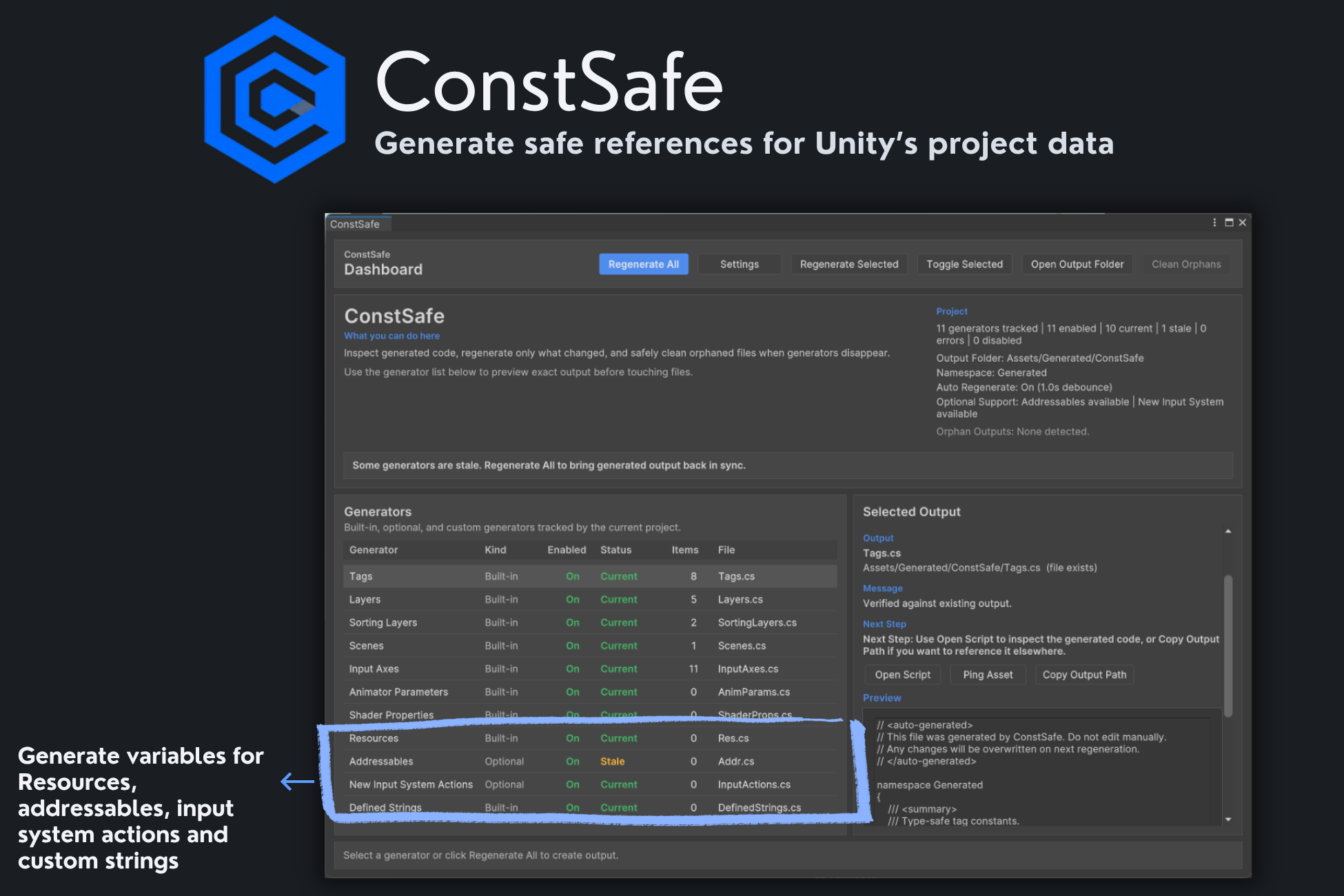Click InputActions.cs file name
Image resolution: width=1344 pixels, height=896 pixels.
754,784
